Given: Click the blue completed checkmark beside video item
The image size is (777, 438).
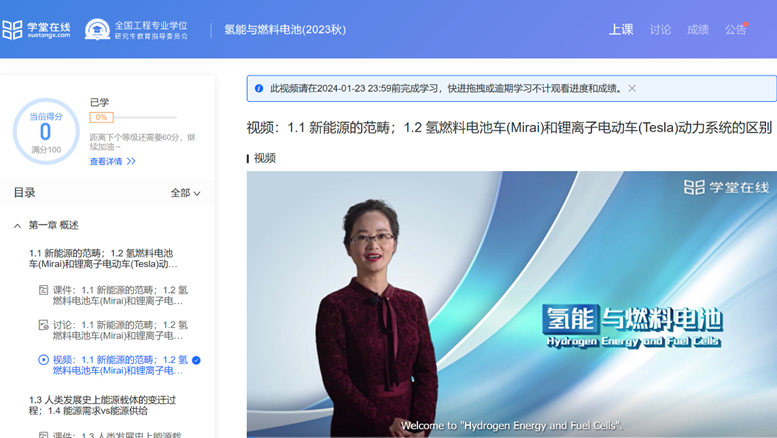Looking at the screenshot, I should [x=196, y=360].
